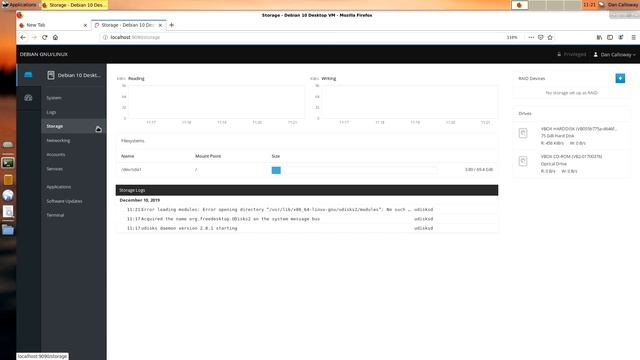Image resolution: width=640 pixels, height=360 pixels.
Task: Click the Reading graph area
Action: [216, 102]
